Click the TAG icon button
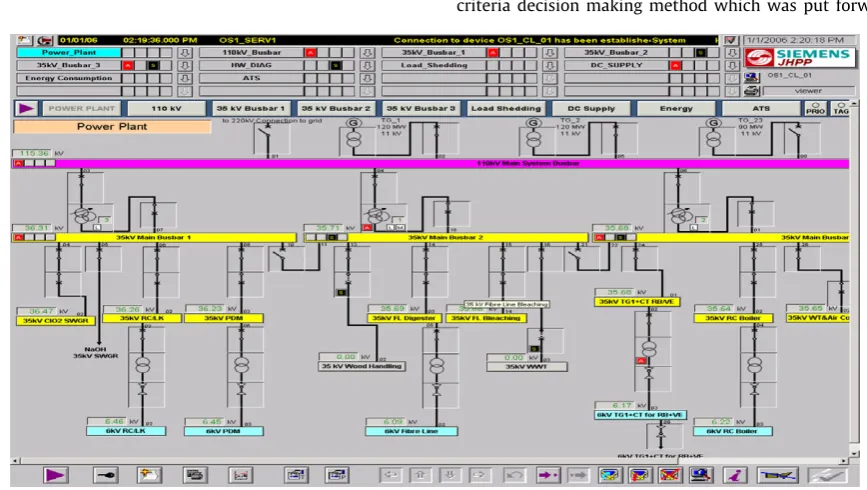 (x=841, y=108)
